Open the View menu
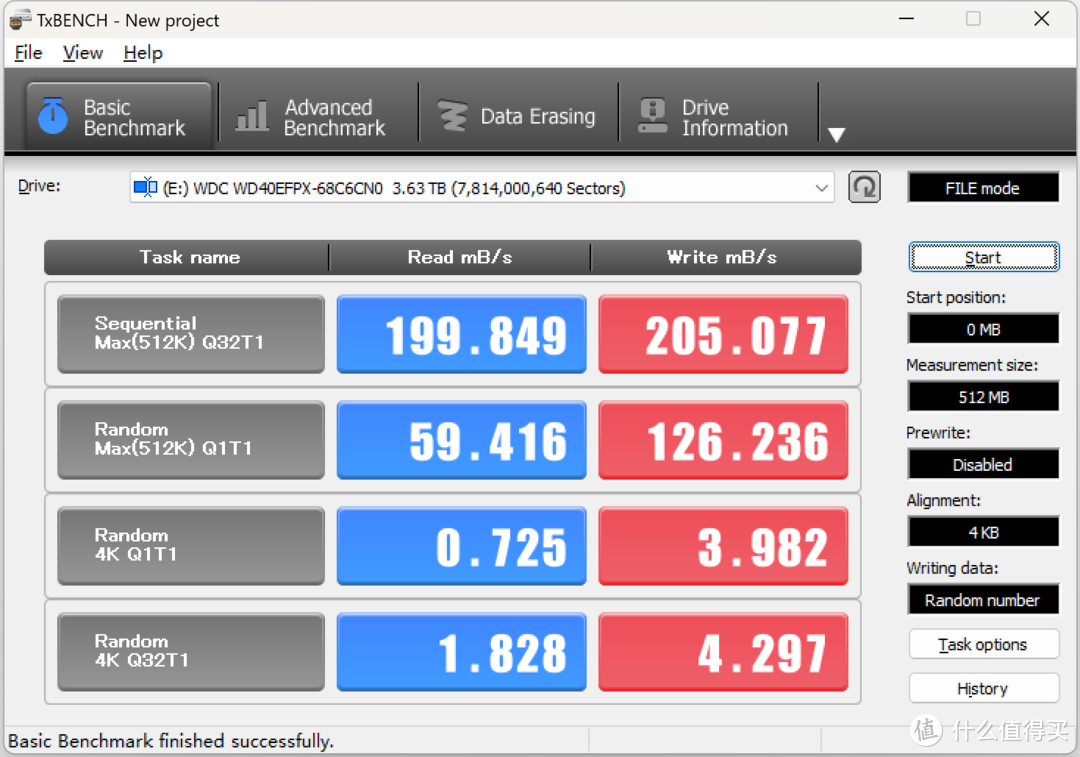1080x757 pixels. pos(82,53)
